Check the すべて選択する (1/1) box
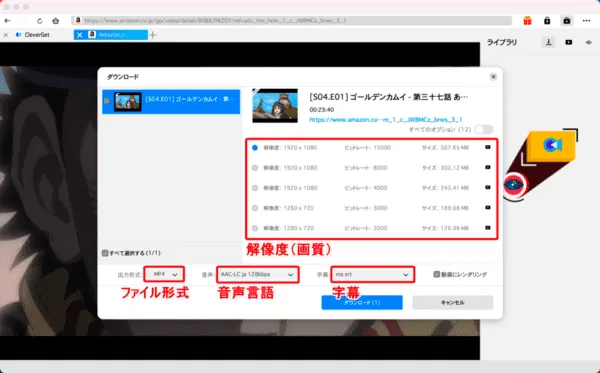This screenshot has width=600, height=373. 105,253
